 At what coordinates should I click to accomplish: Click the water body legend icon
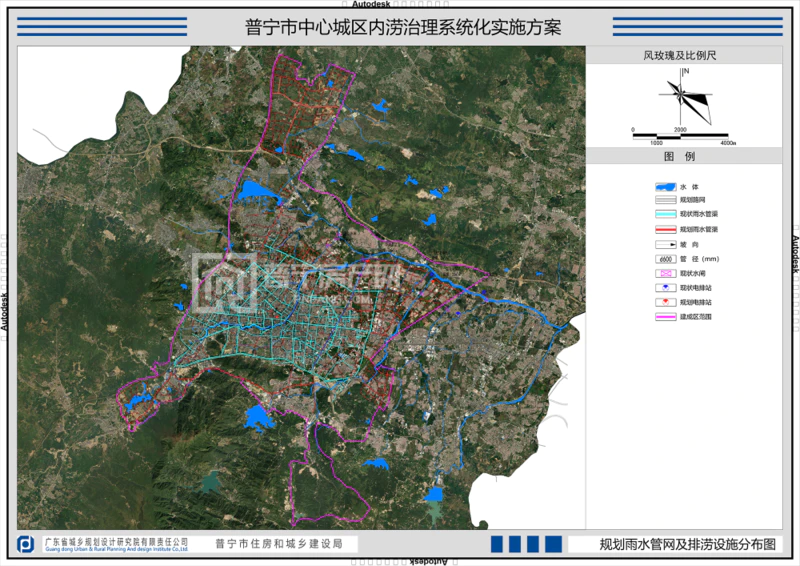[x=665, y=187]
